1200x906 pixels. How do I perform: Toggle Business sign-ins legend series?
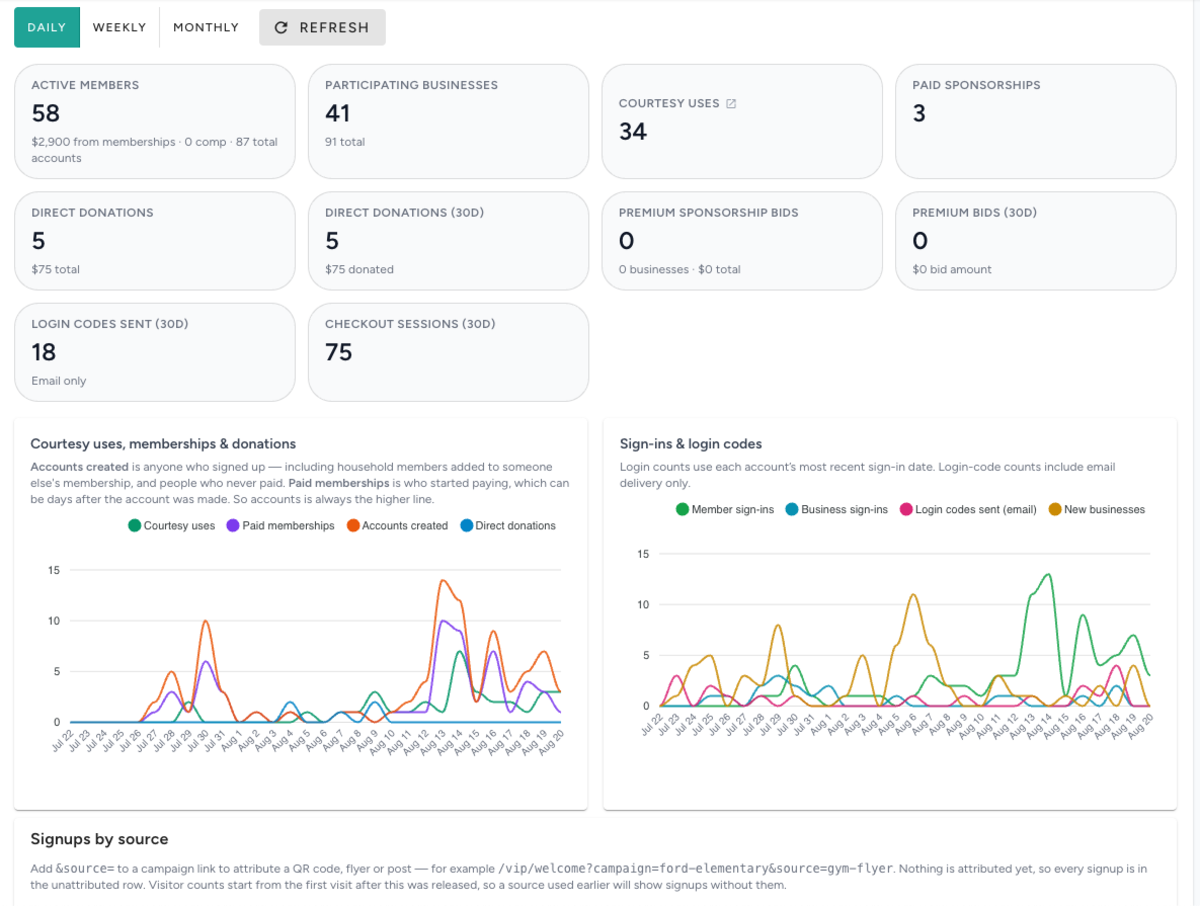(837, 509)
